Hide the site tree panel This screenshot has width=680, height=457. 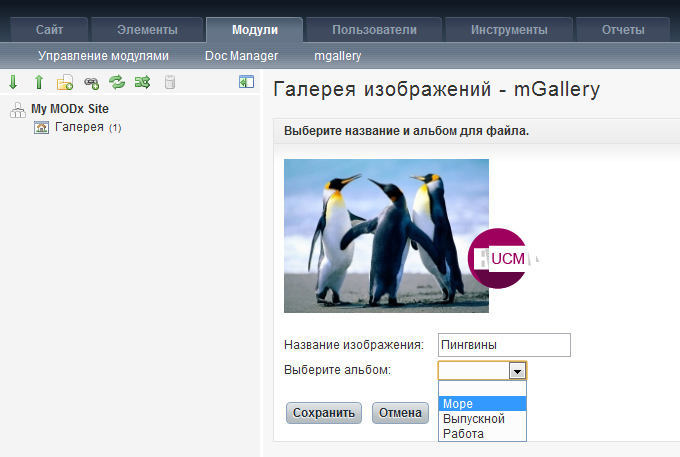[x=246, y=82]
